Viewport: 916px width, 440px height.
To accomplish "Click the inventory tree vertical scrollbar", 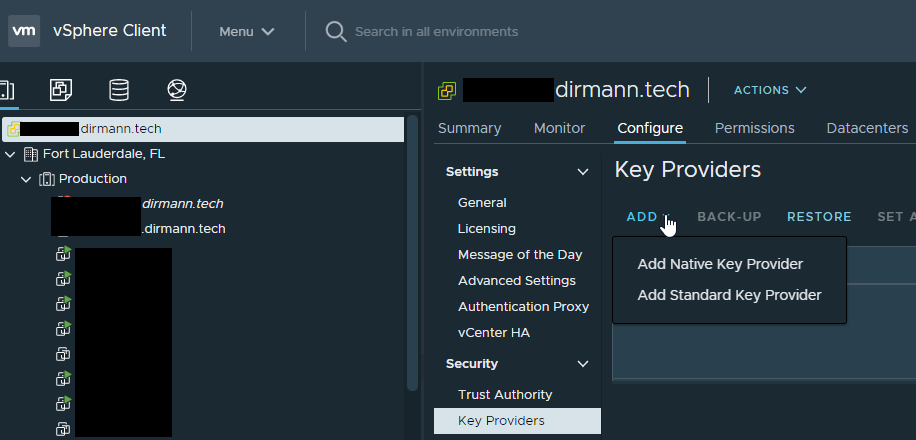I will pyautogui.click(x=412, y=252).
